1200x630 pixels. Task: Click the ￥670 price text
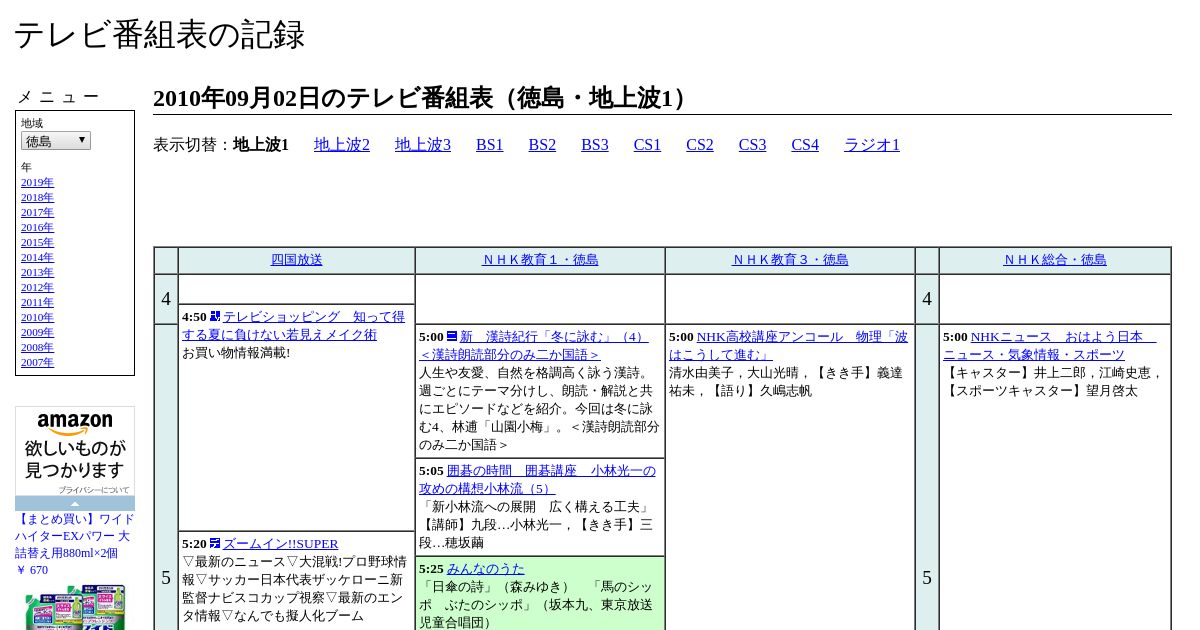pyautogui.click(x=32, y=570)
